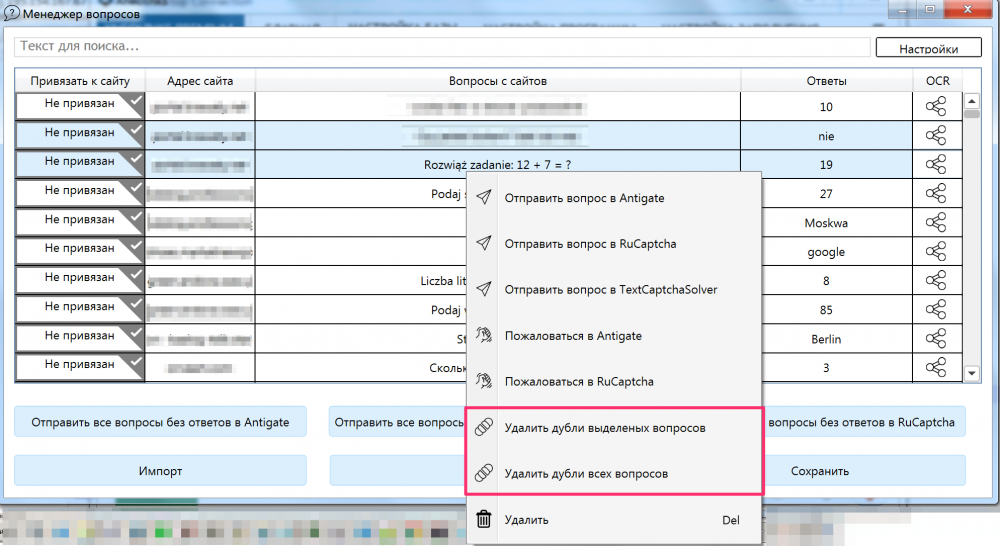This screenshot has width=1000, height=546.
Task: Toggle Не привязан in Moskwa row
Action: 79,222
